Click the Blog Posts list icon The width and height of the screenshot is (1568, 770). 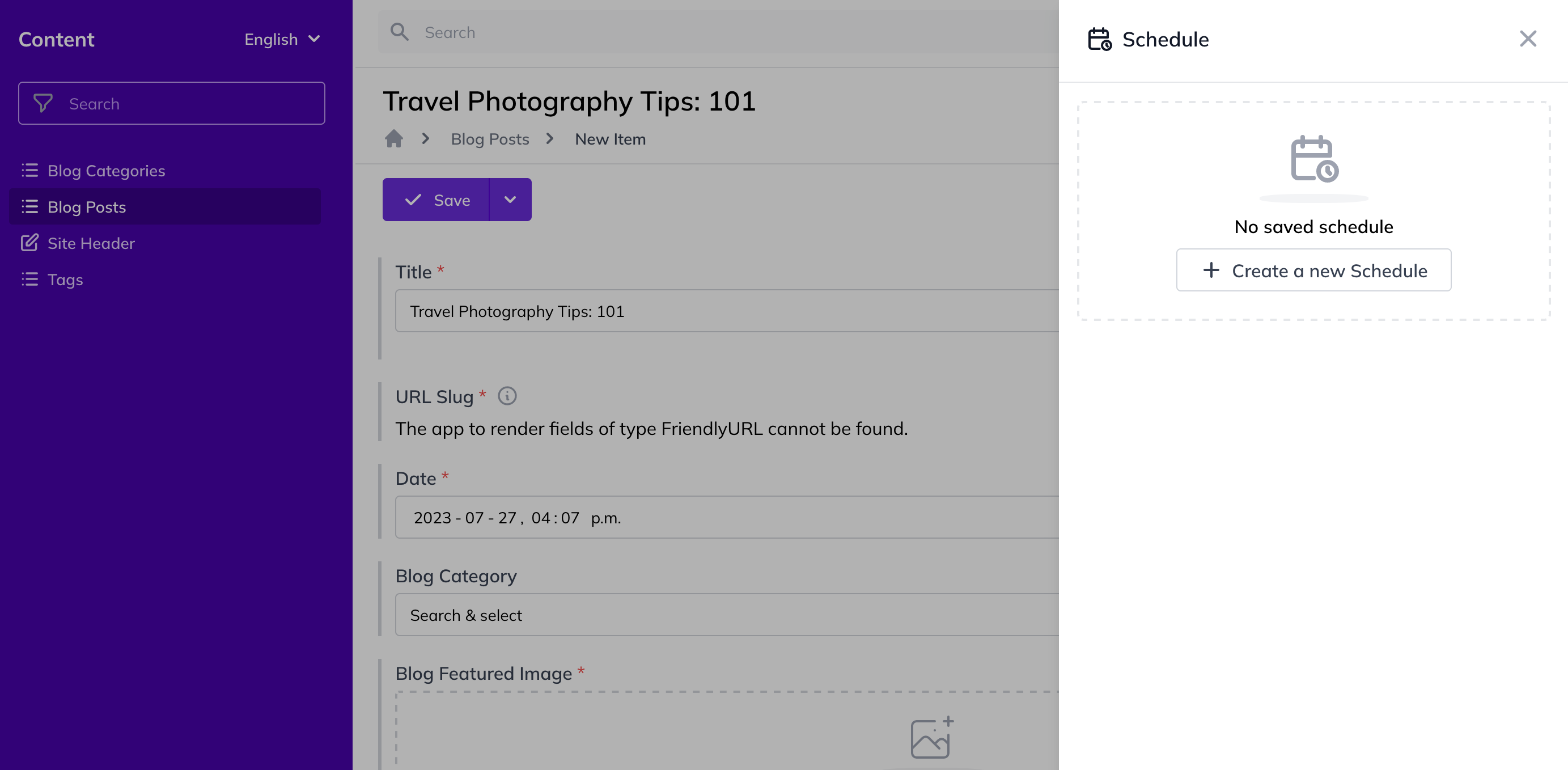coord(29,207)
